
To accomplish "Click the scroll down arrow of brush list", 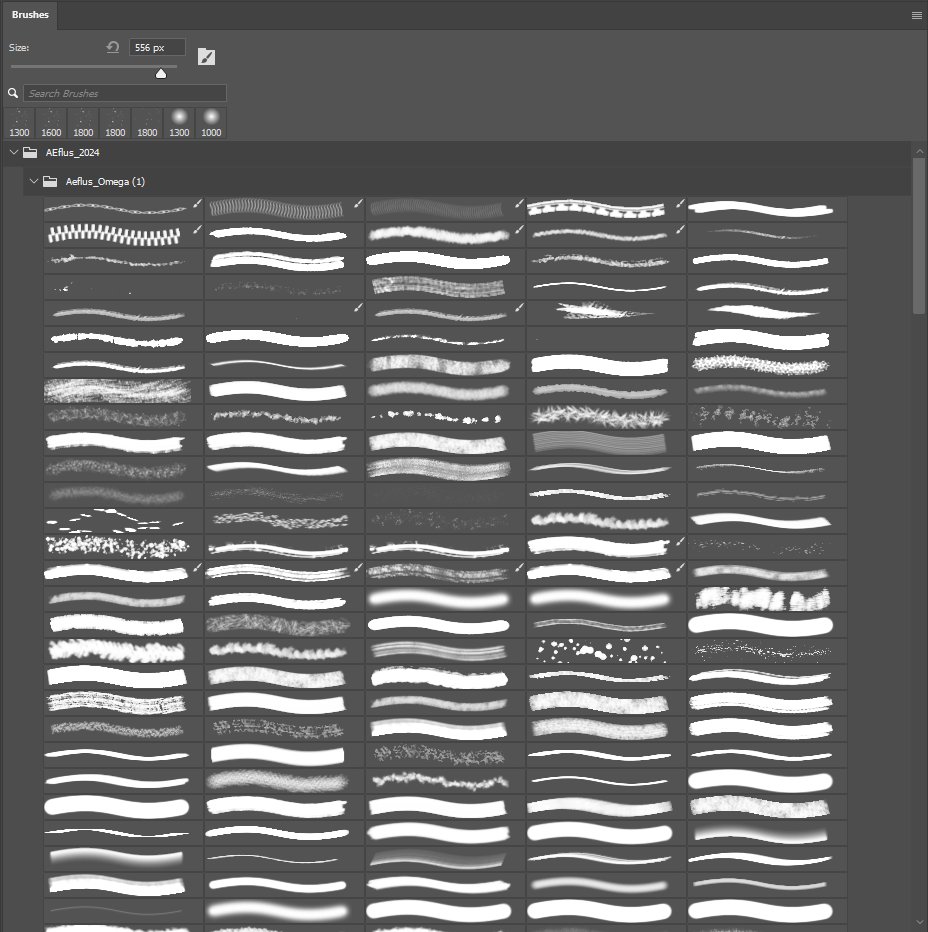I will point(919,922).
